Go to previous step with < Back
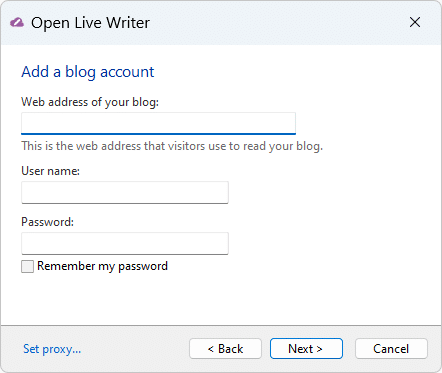This screenshot has height=373, width=442. click(225, 349)
